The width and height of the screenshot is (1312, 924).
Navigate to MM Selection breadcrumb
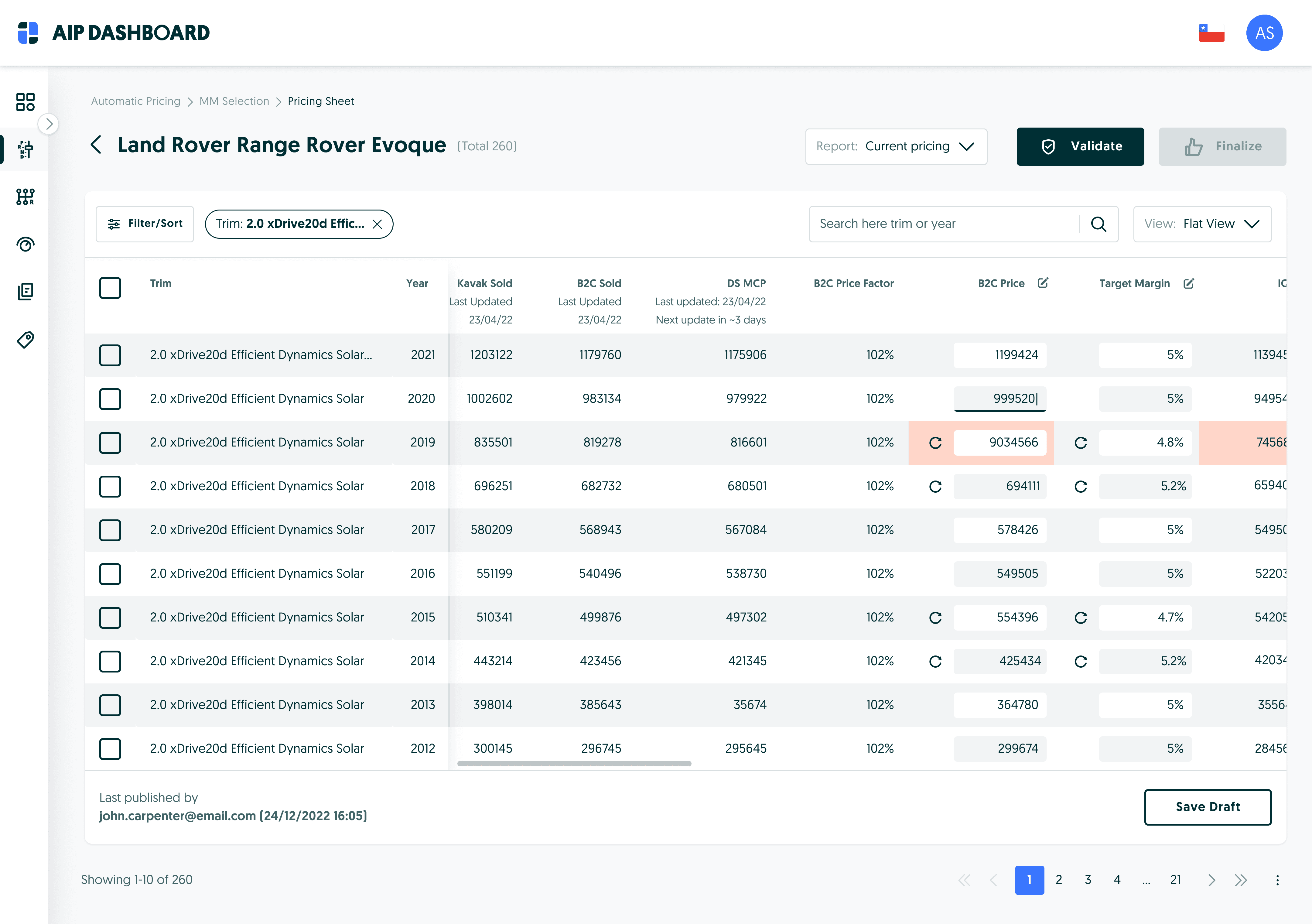pyautogui.click(x=234, y=101)
